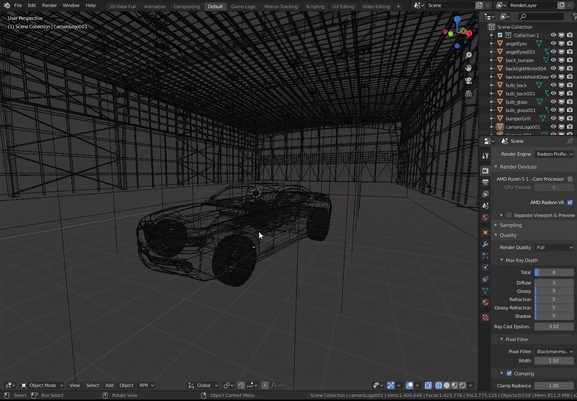
Task: Open the Tool properties tab
Action: click(x=485, y=156)
